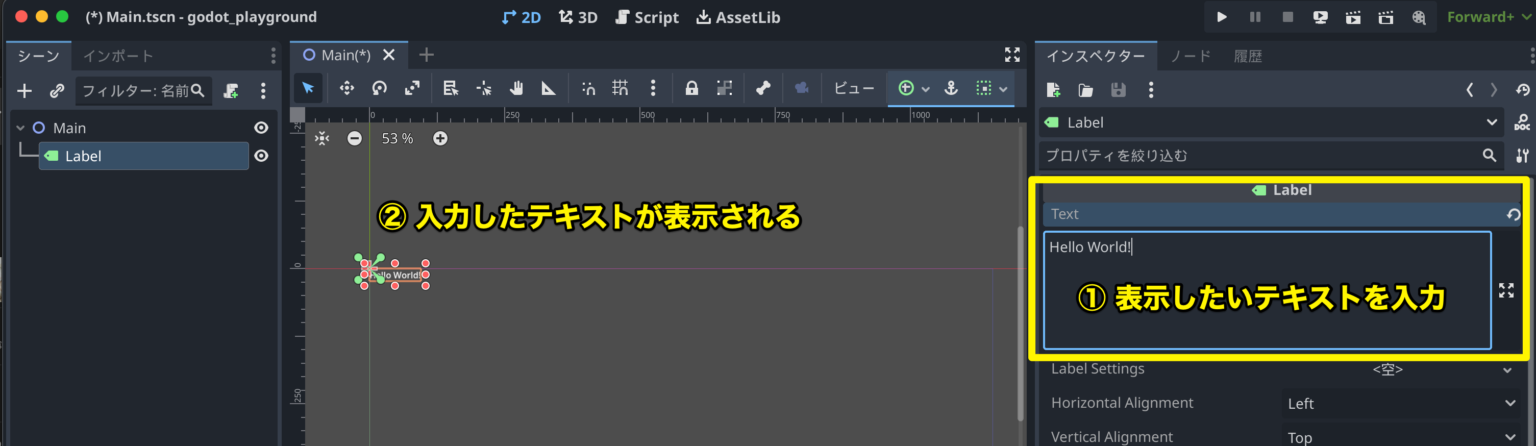Select the pivot point tool icon
The width and height of the screenshot is (1536, 446).
pyautogui.click(x=484, y=88)
